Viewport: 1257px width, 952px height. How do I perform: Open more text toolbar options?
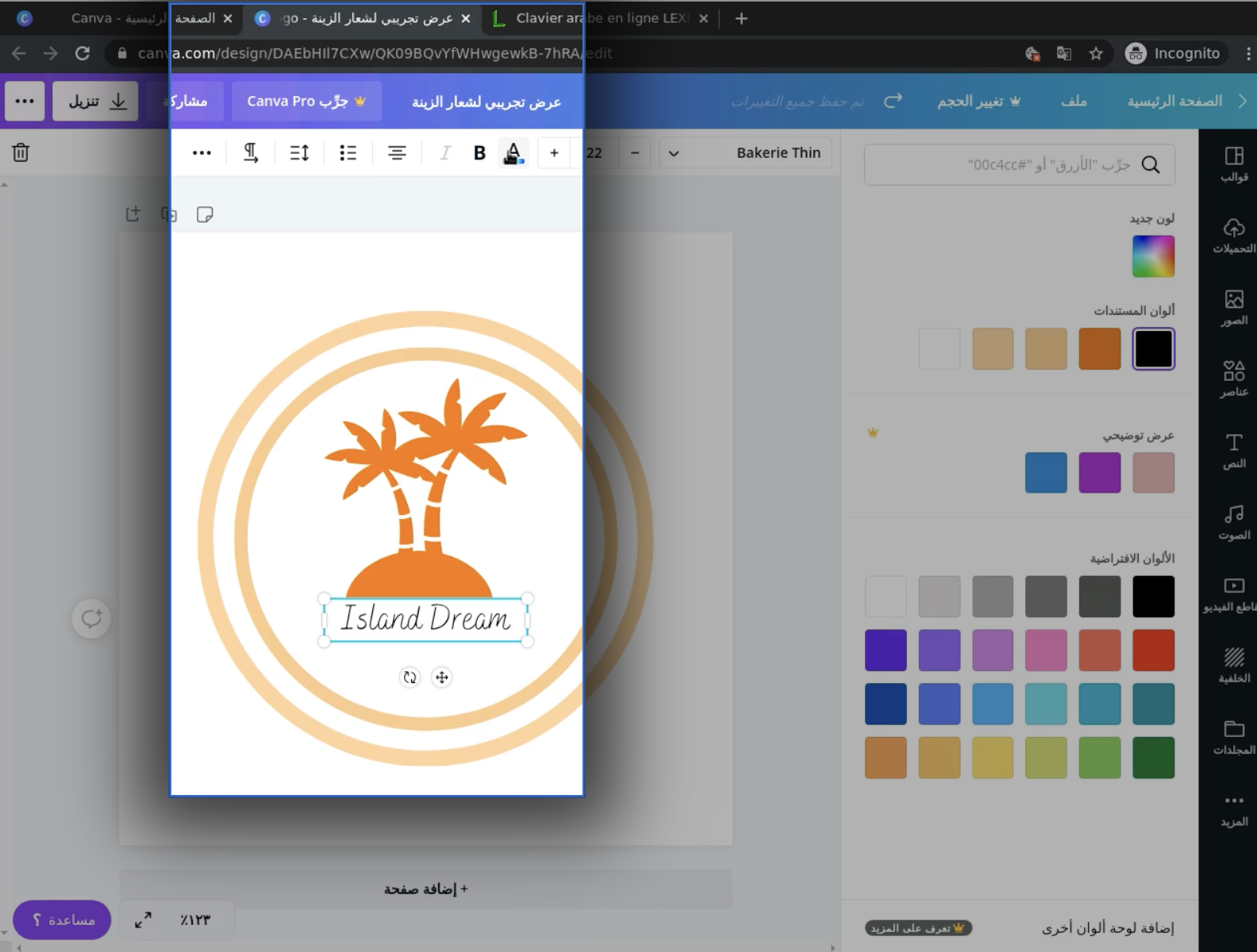pos(202,153)
